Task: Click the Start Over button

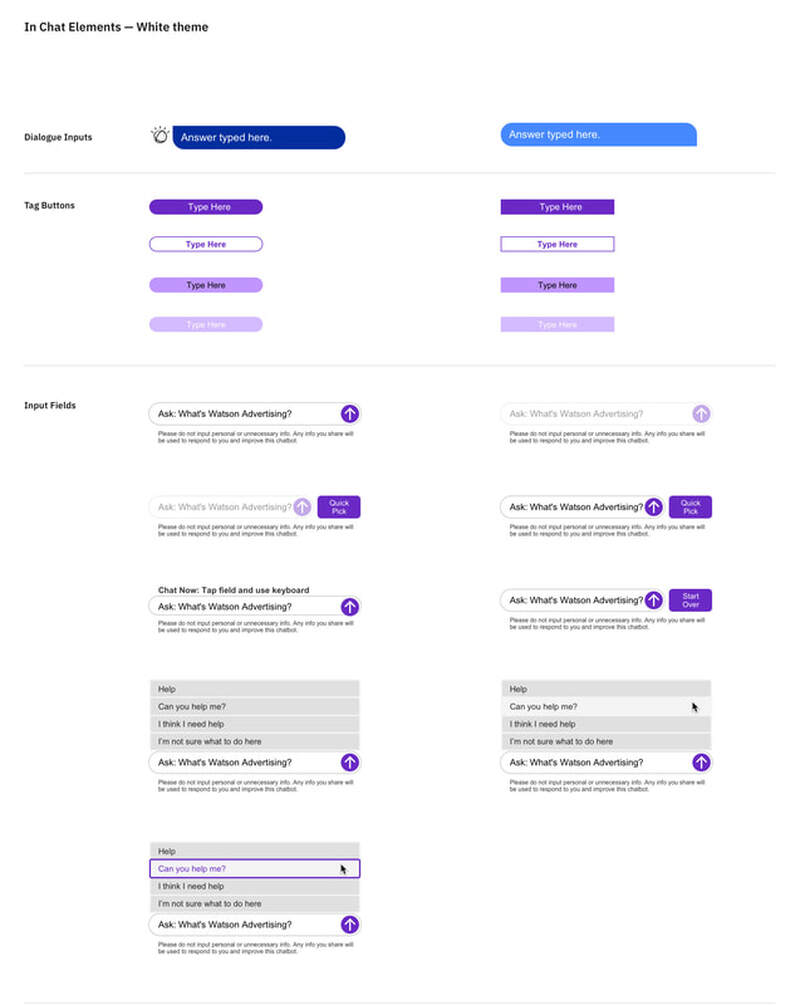Action: pyautogui.click(x=690, y=600)
